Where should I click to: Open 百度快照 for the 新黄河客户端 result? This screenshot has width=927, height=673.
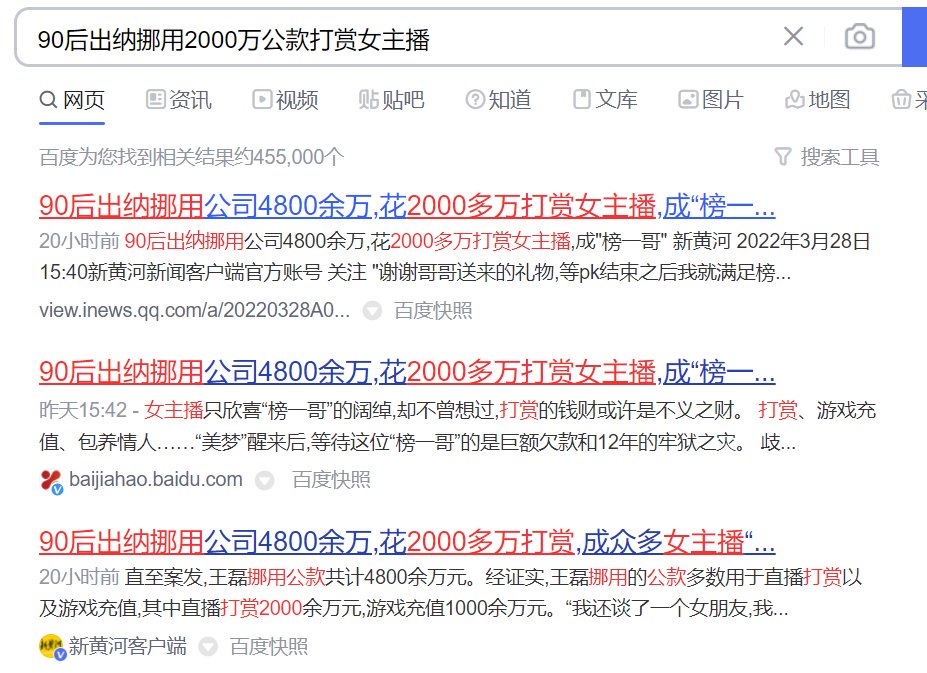[x=268, y=646]
